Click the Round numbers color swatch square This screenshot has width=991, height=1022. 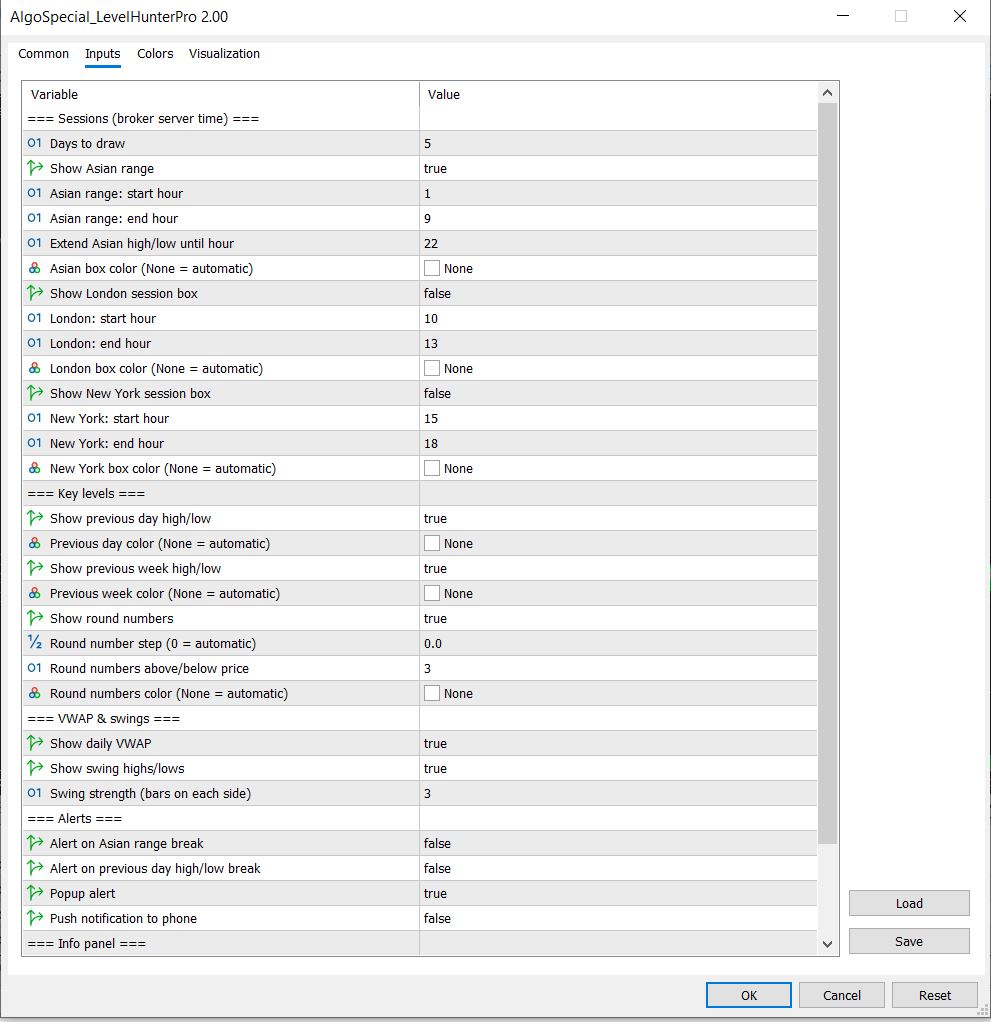click(432, 694)
